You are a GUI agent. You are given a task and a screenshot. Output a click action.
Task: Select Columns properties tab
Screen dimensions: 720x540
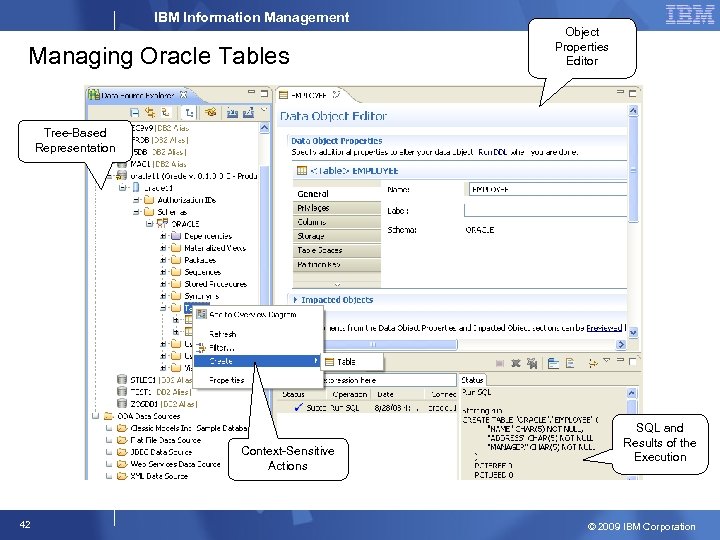click(337, 222)
